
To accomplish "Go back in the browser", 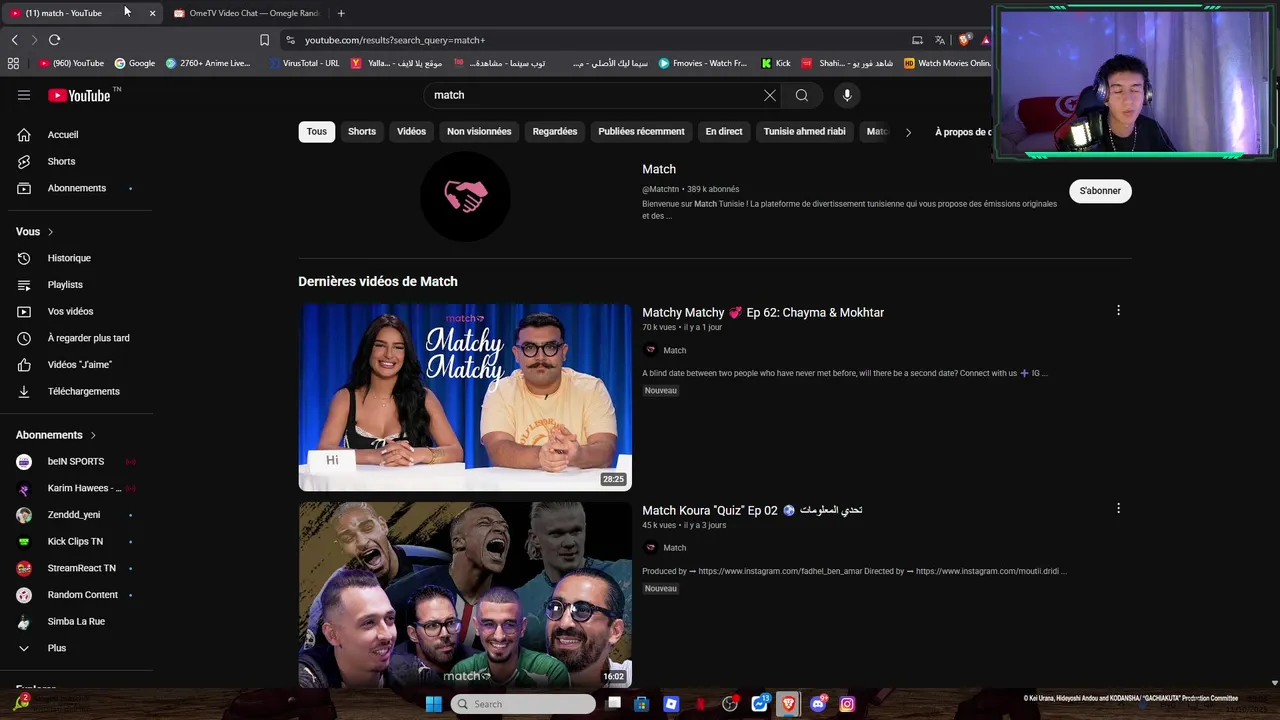I will pos(14,40).
